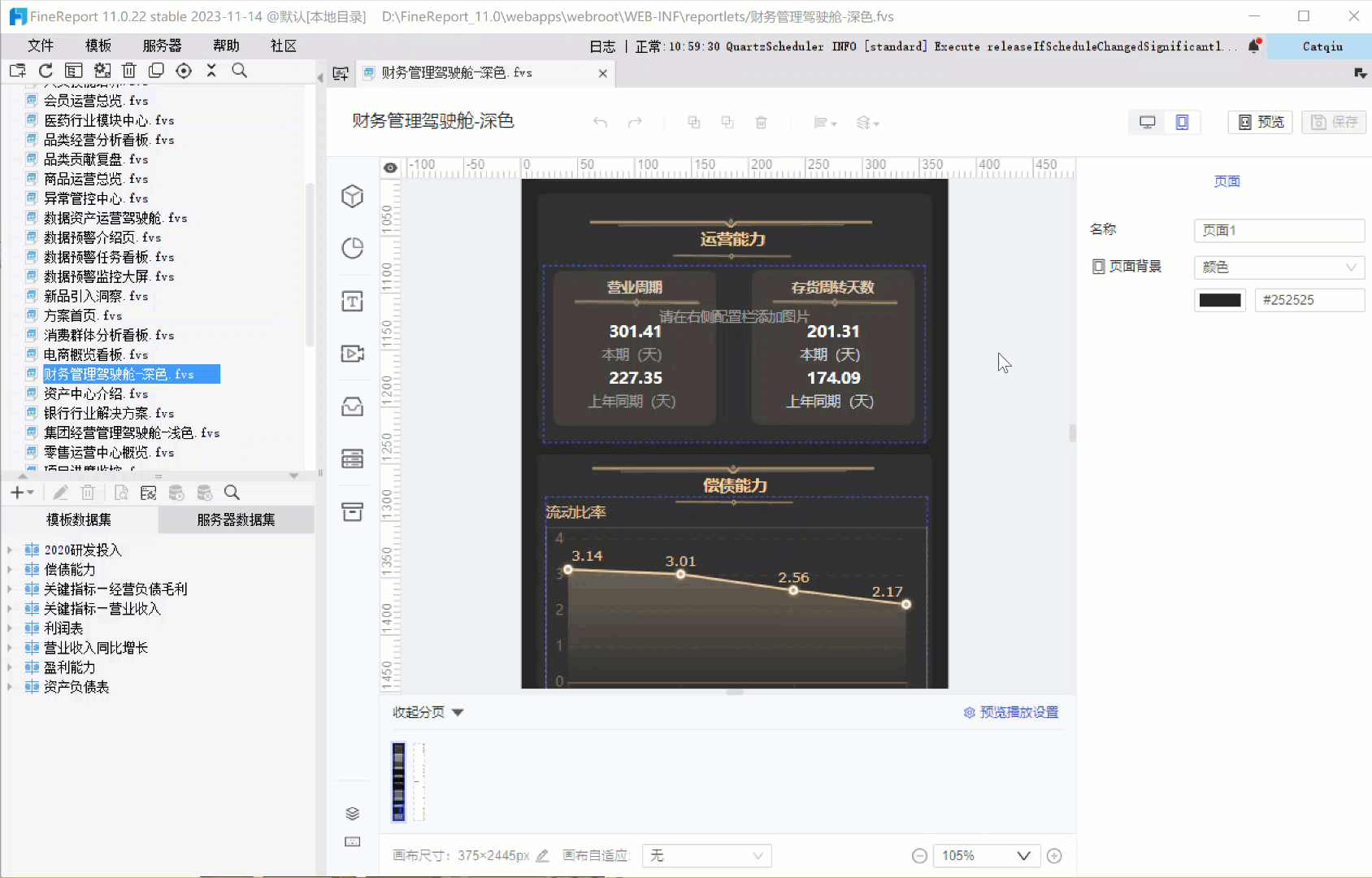
Task: Select 会员运营总览.fvs in file tree
Action: tap(96, 101)
